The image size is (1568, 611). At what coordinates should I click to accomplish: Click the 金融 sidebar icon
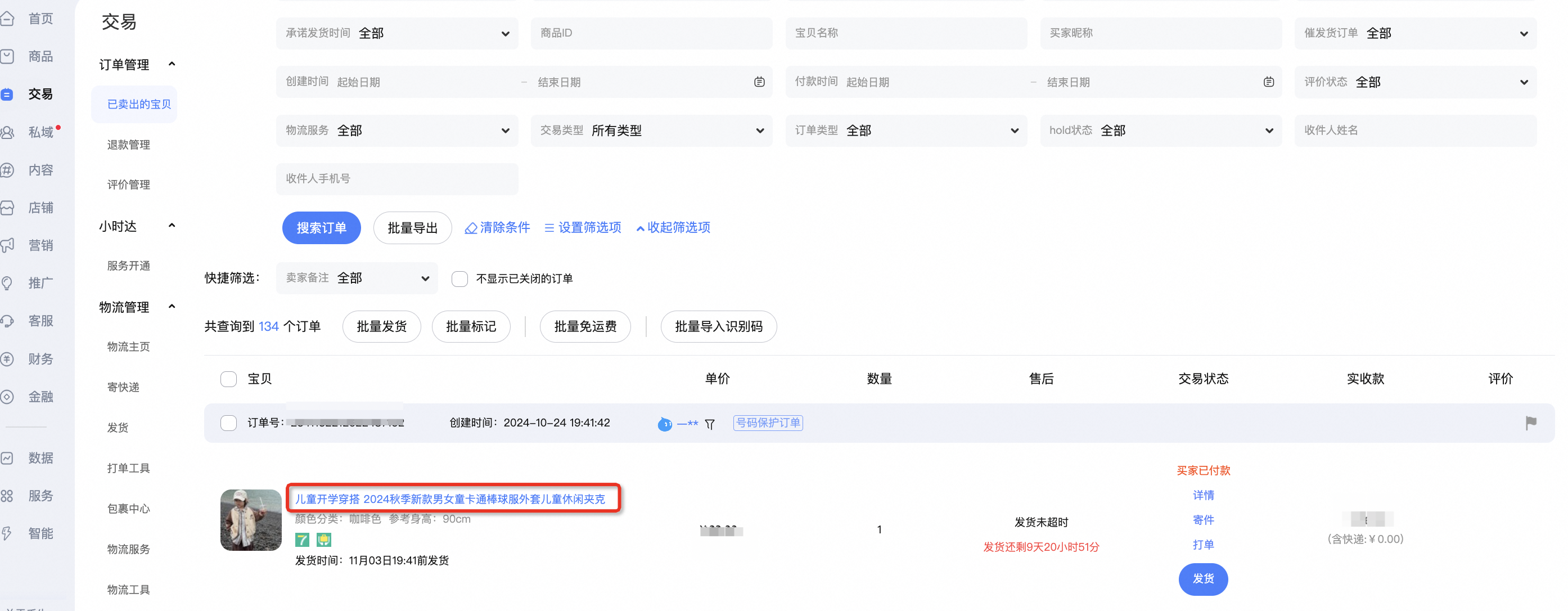[x=7, y=397]
